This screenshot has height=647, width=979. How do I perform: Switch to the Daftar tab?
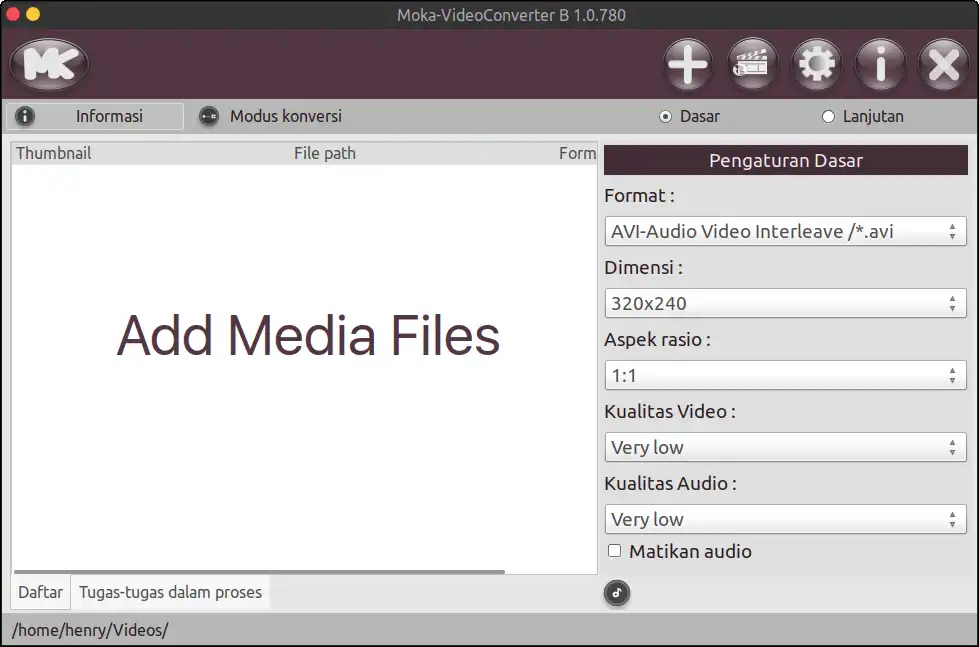coord(41,592)
